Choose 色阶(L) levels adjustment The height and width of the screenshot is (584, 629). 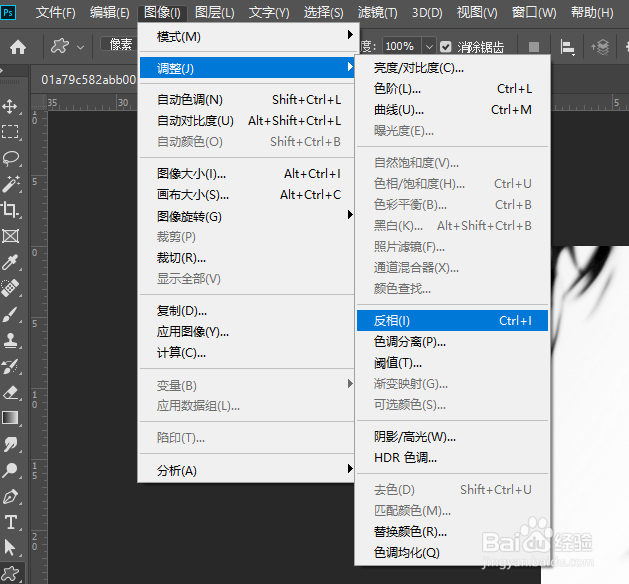[x=452, y=89]
